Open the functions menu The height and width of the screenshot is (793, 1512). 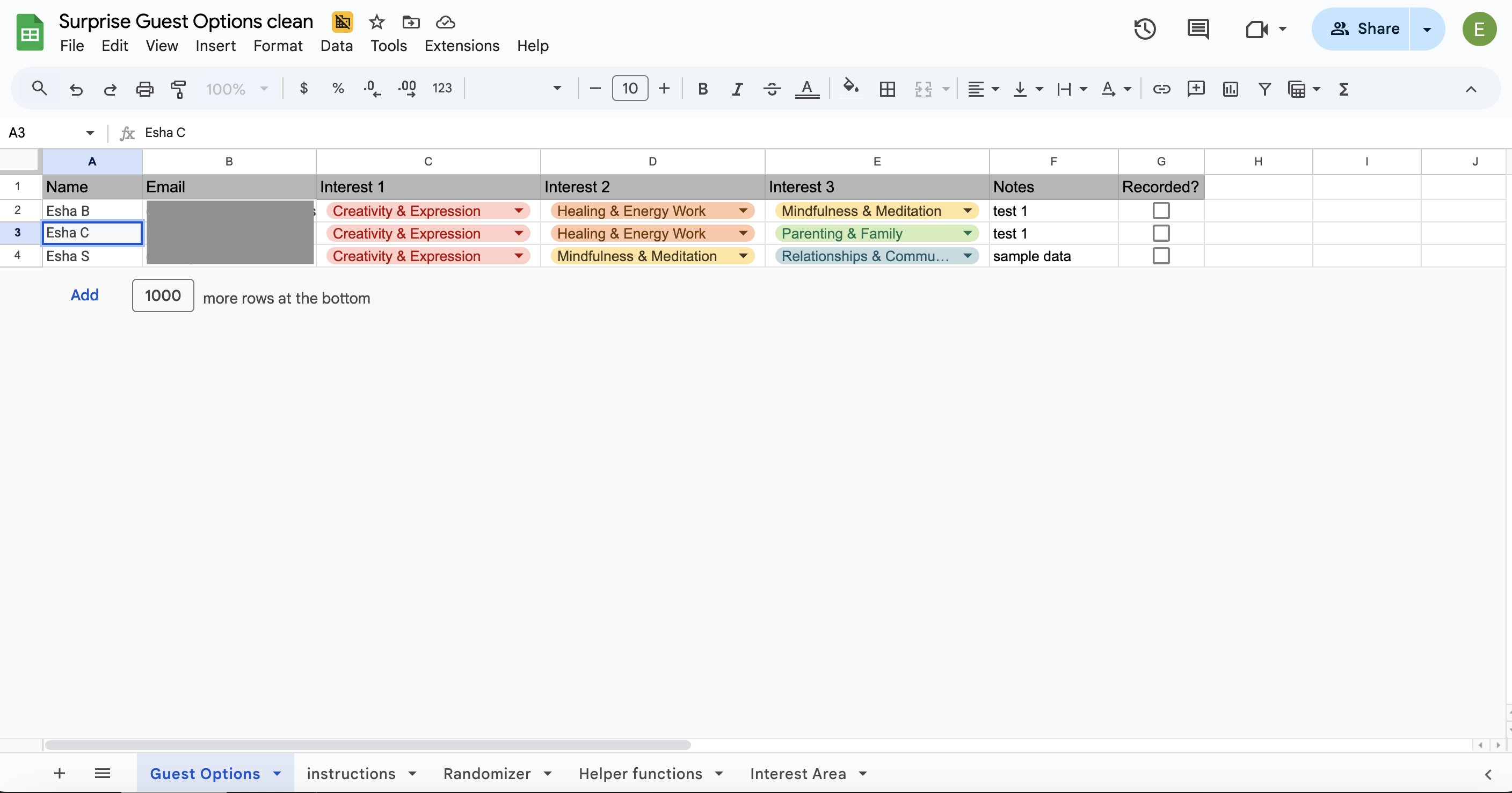1344,89
